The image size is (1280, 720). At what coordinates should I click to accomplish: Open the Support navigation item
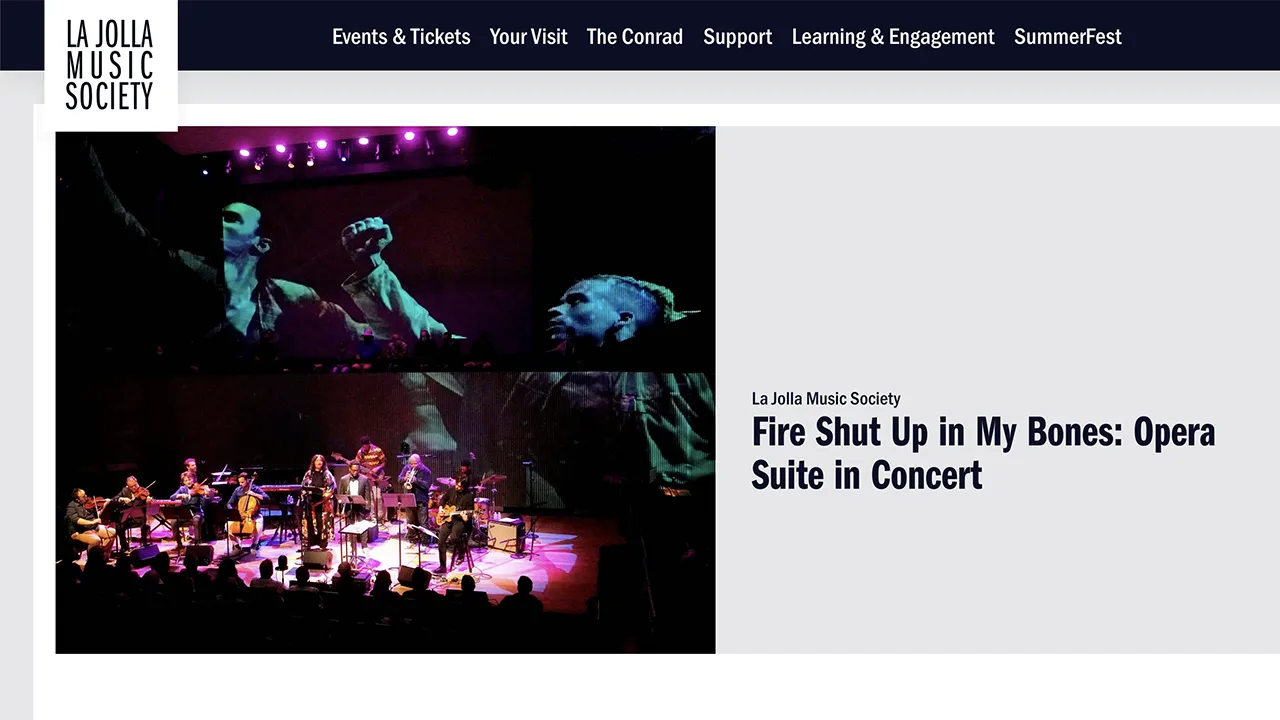(x=737, y=37)
